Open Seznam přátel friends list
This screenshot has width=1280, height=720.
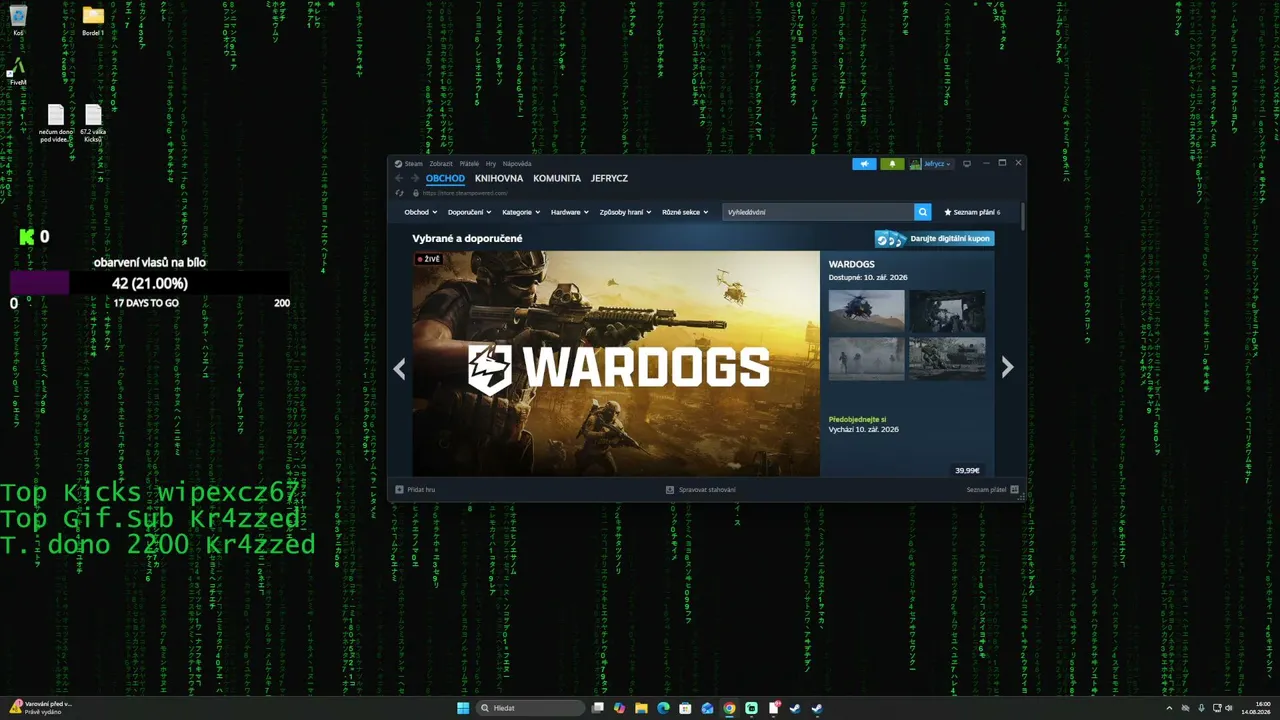[992, 490]
